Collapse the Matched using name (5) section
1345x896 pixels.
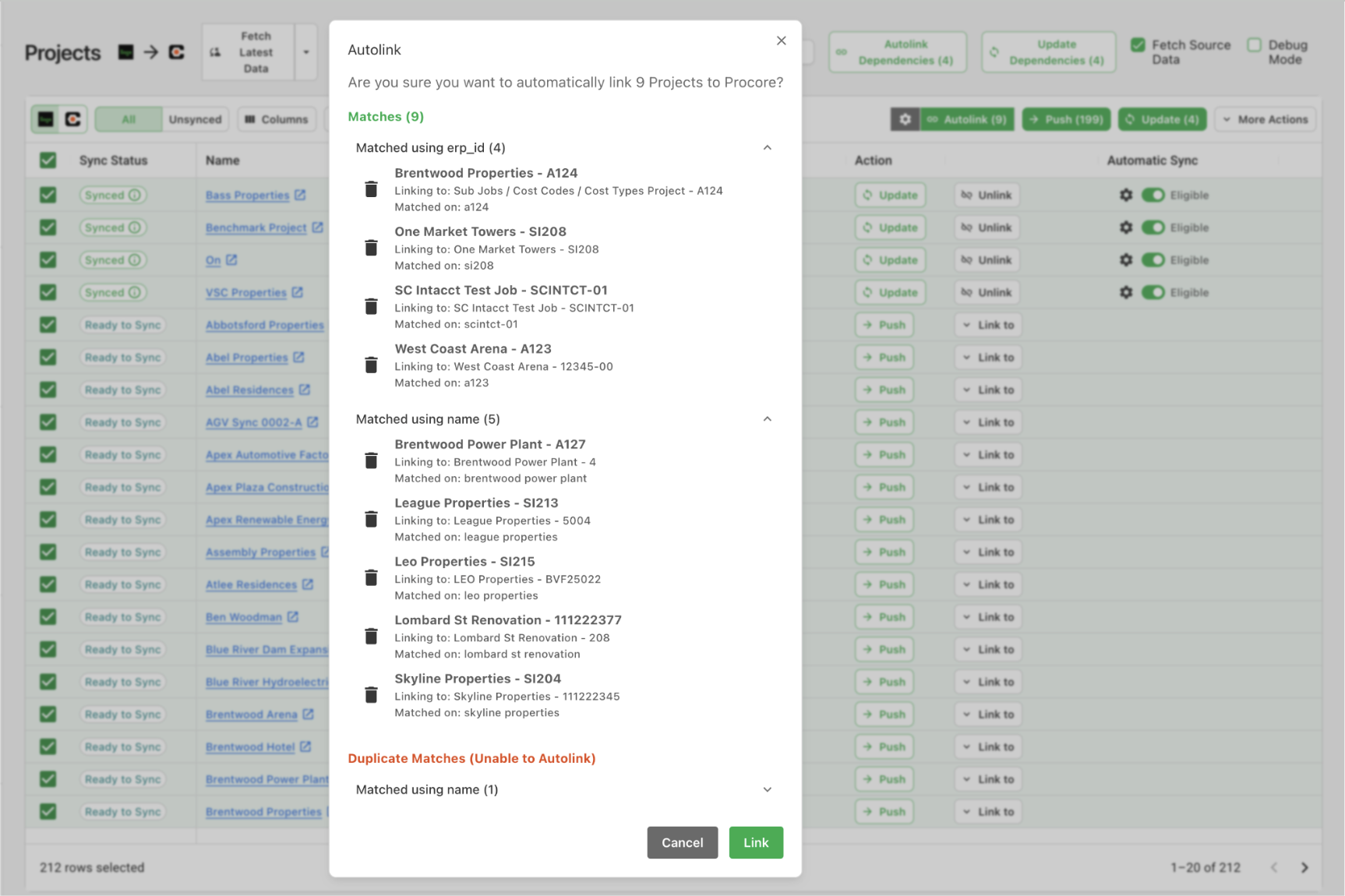pos(767,419)
